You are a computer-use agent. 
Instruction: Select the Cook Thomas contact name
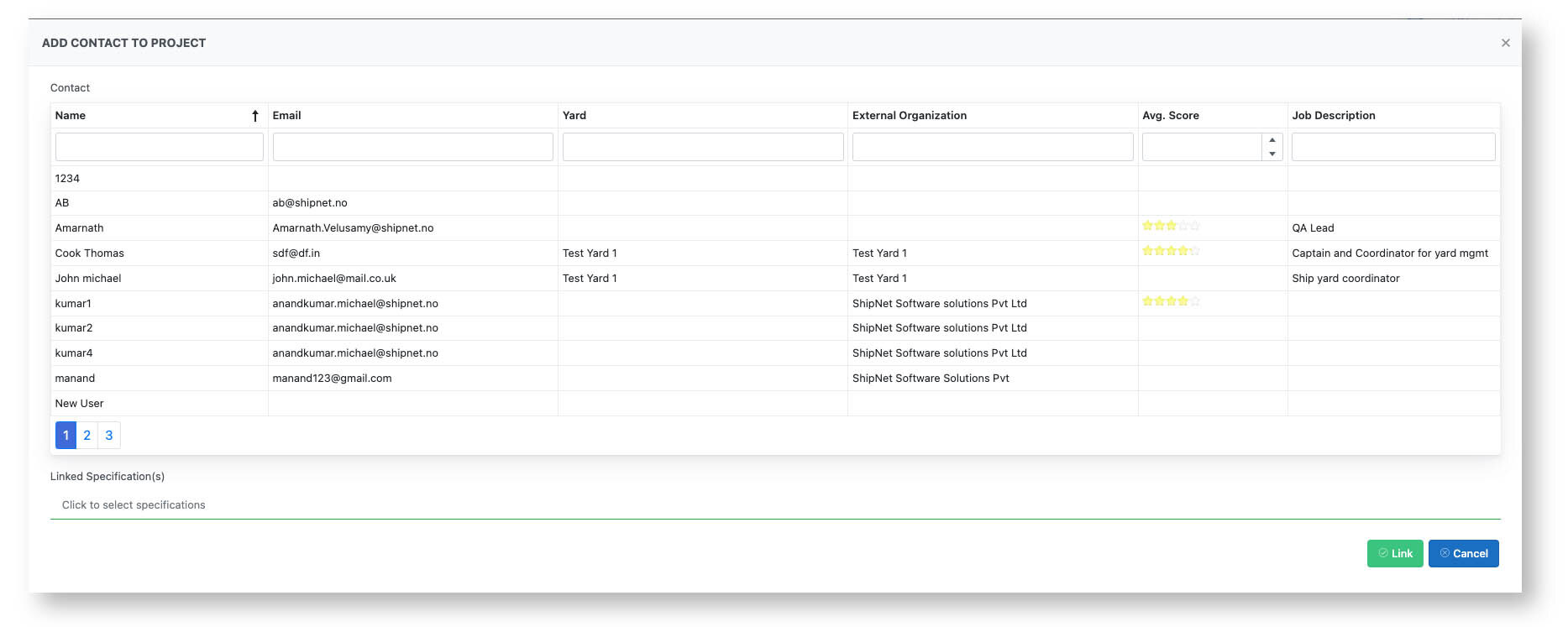[90, 253]
